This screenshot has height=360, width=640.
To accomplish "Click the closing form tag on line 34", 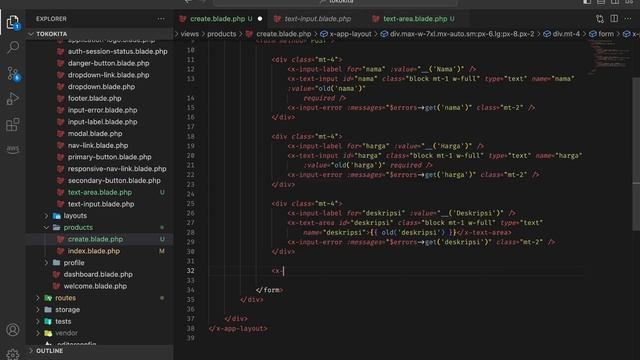I will coord(269,290).
